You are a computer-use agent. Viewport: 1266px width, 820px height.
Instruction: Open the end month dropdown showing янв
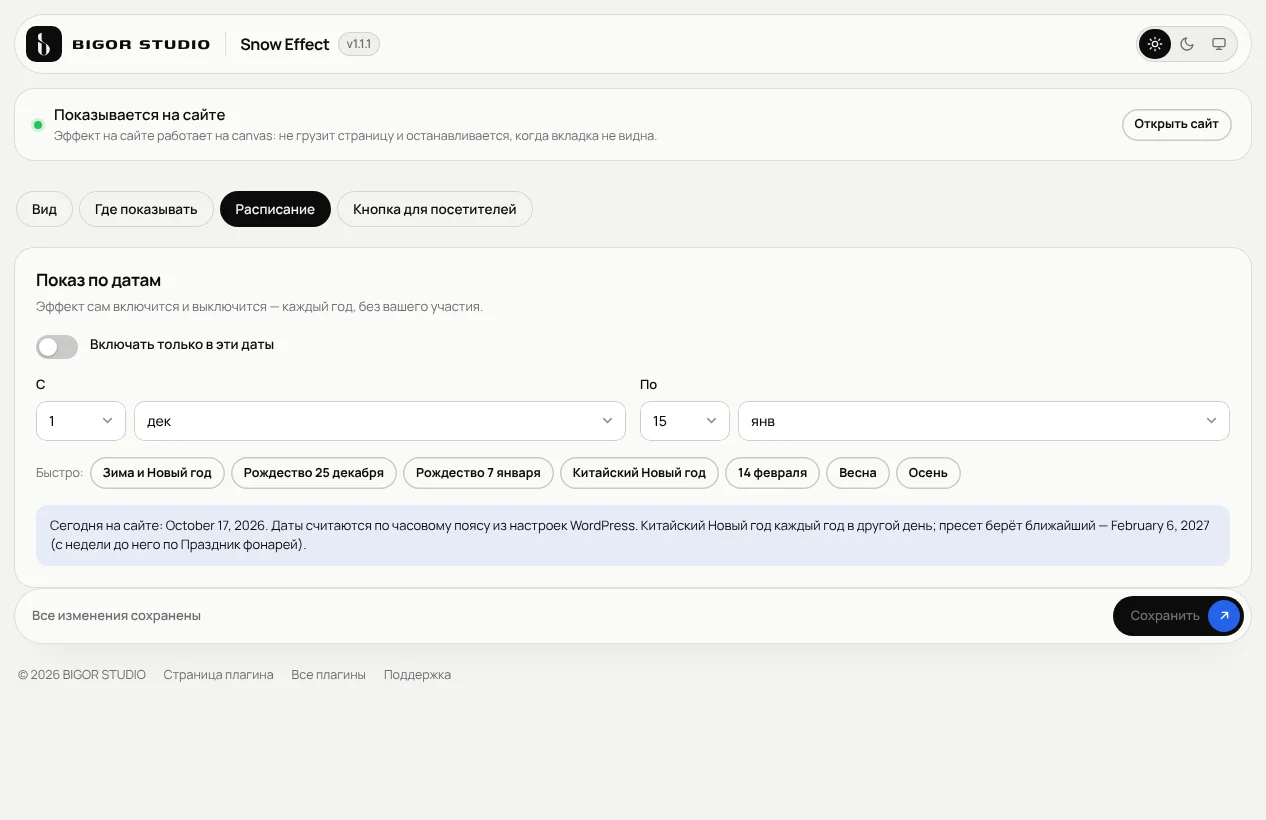click(984, 421)
